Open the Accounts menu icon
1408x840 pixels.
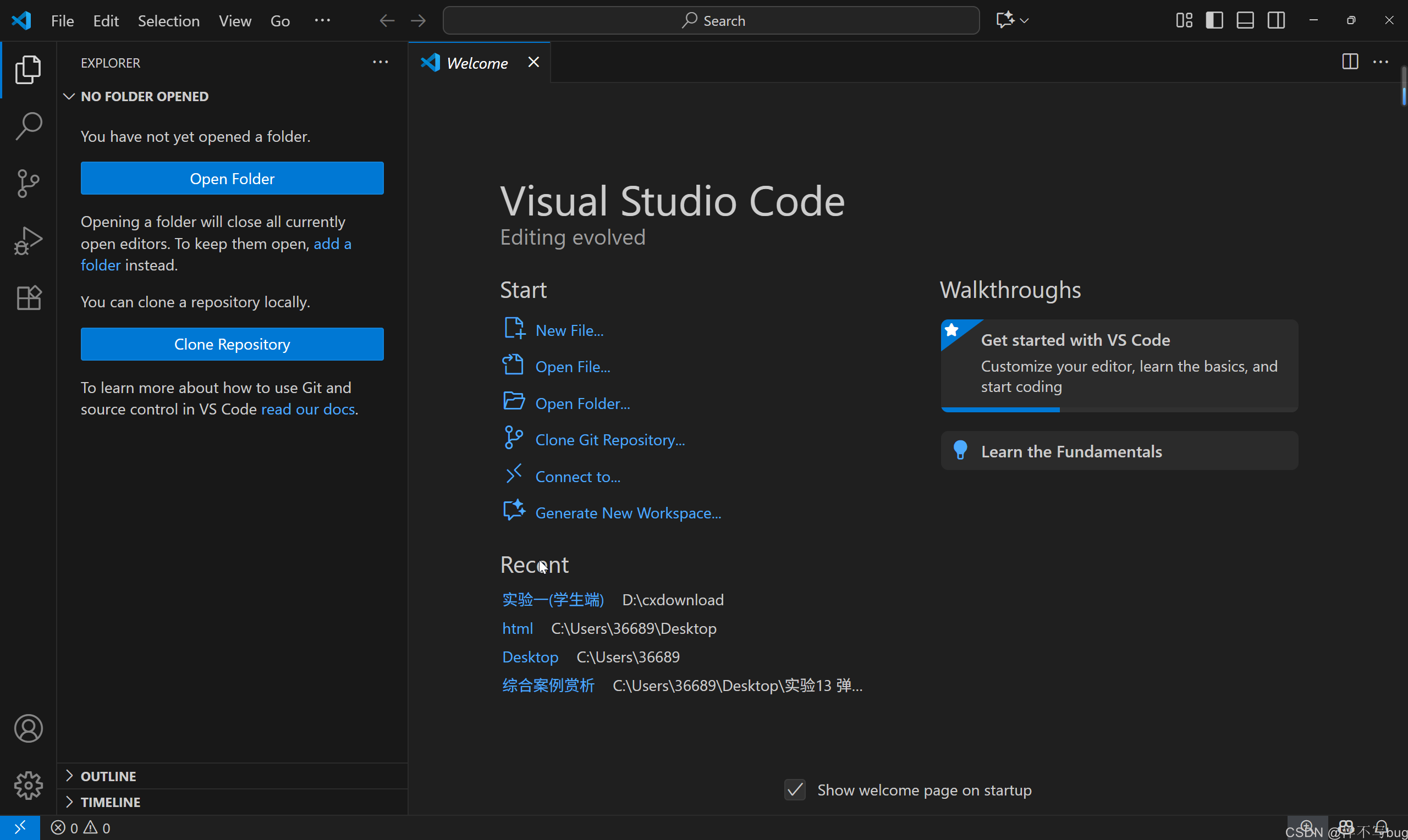[x=28, y=728]
